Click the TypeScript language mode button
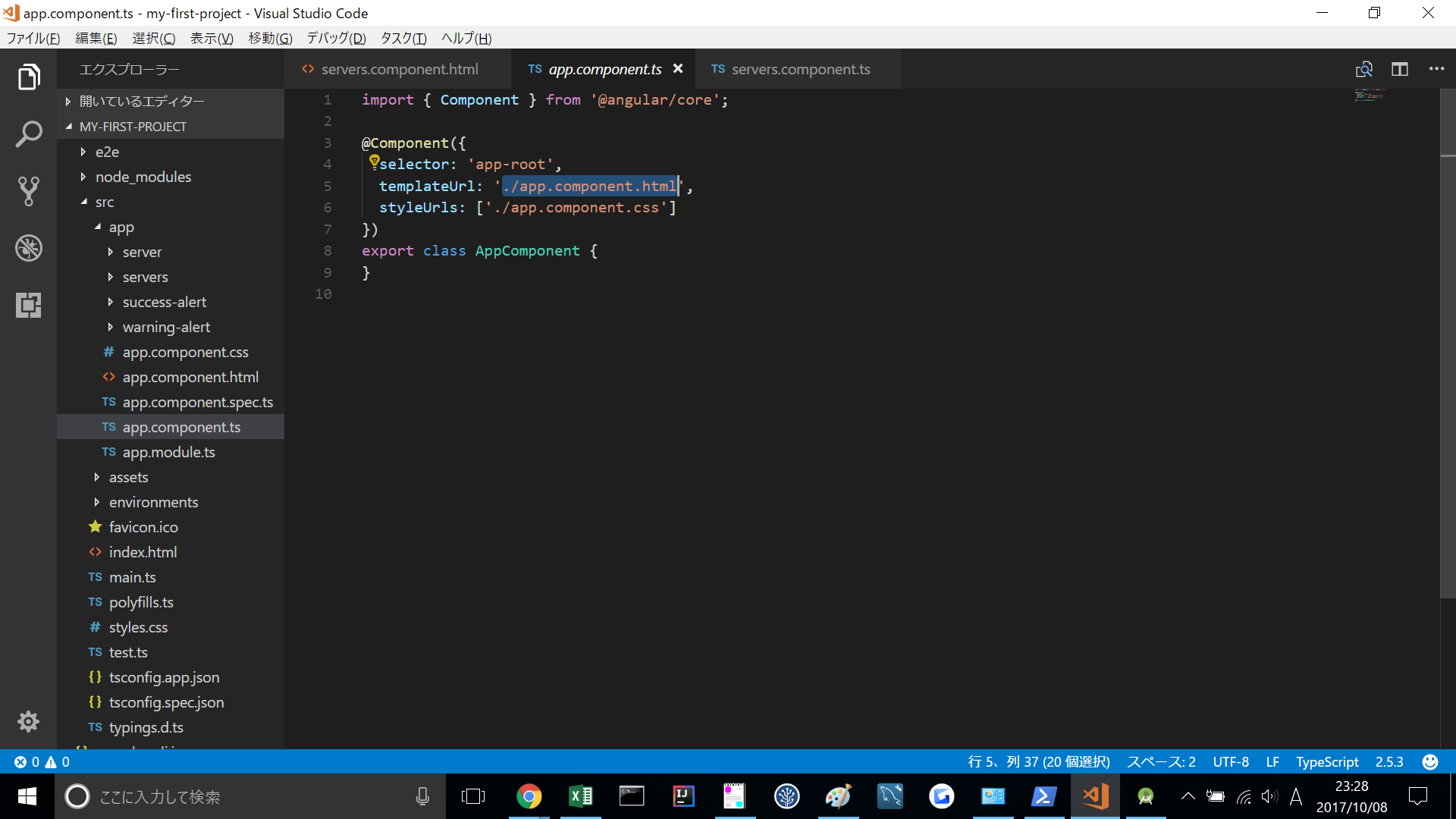The image size is (1456, 819). pos(1326,761)
